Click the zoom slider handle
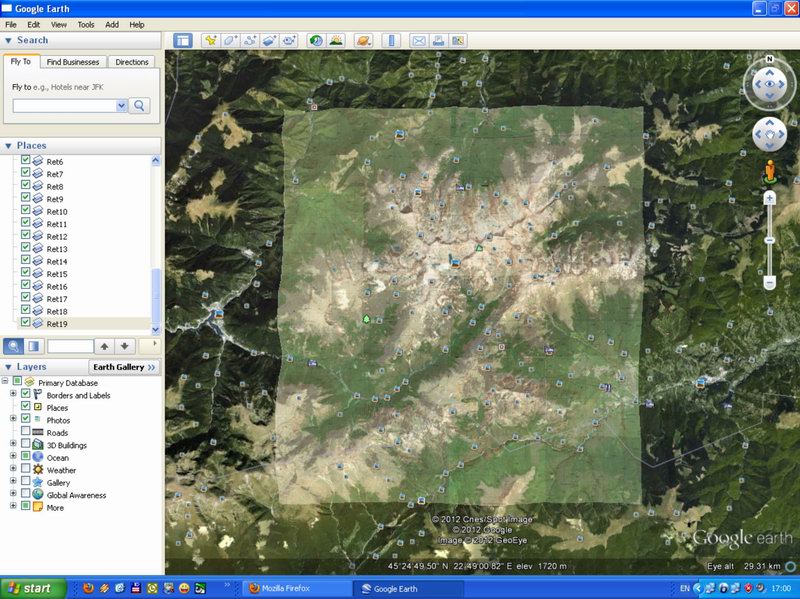 (769, 240)
